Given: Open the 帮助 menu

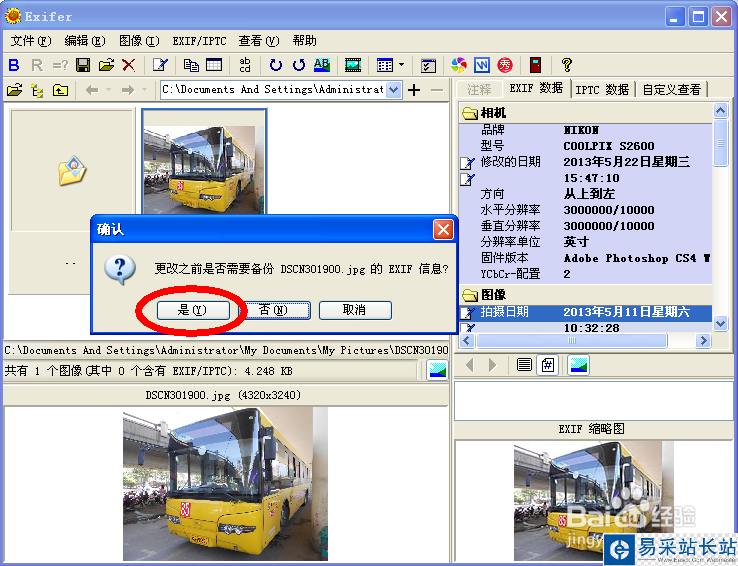Looking at the screenshot, I should pos(304,41).
